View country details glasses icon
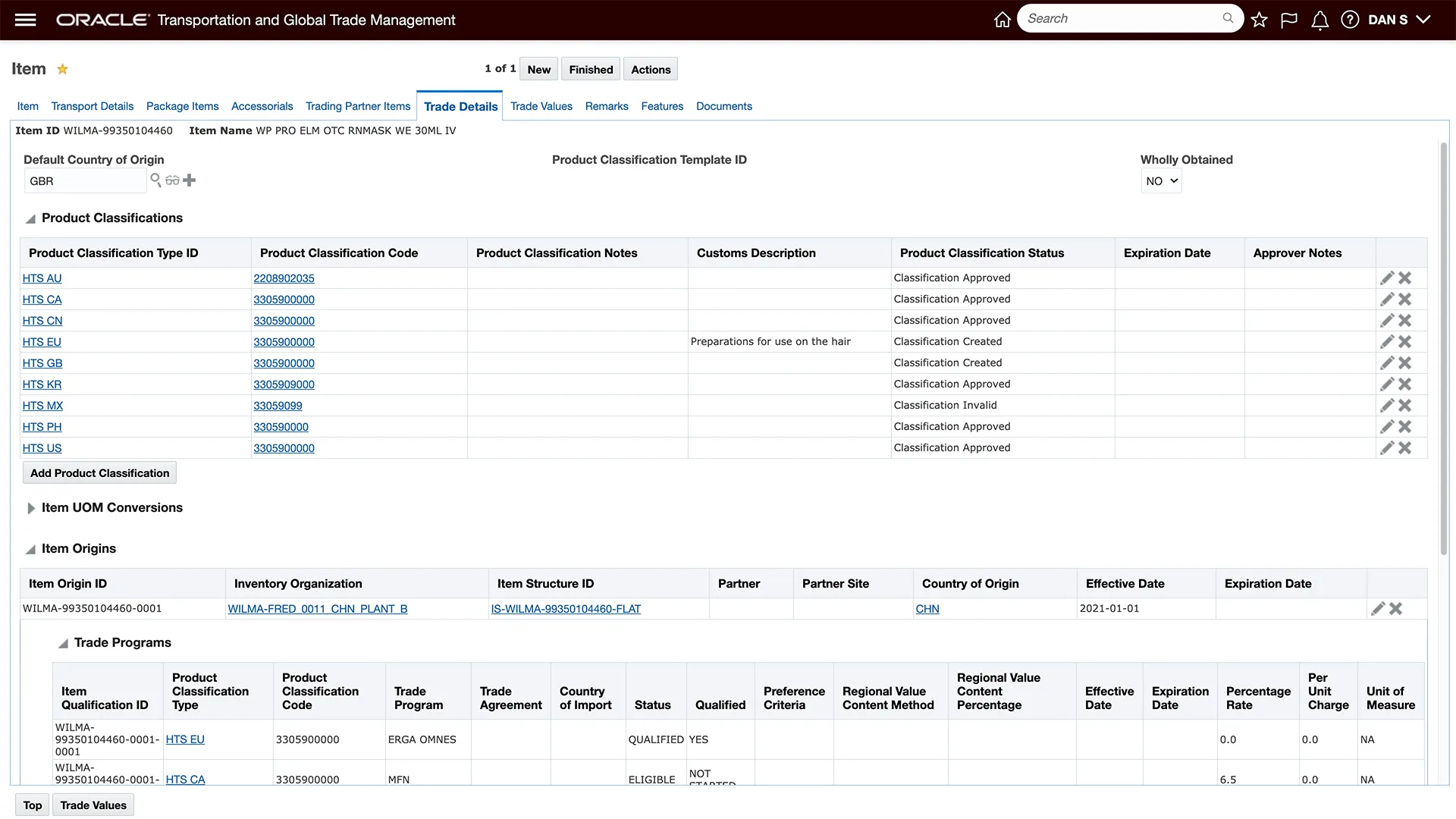This screenshot has height=819, width=1456. 173,180
